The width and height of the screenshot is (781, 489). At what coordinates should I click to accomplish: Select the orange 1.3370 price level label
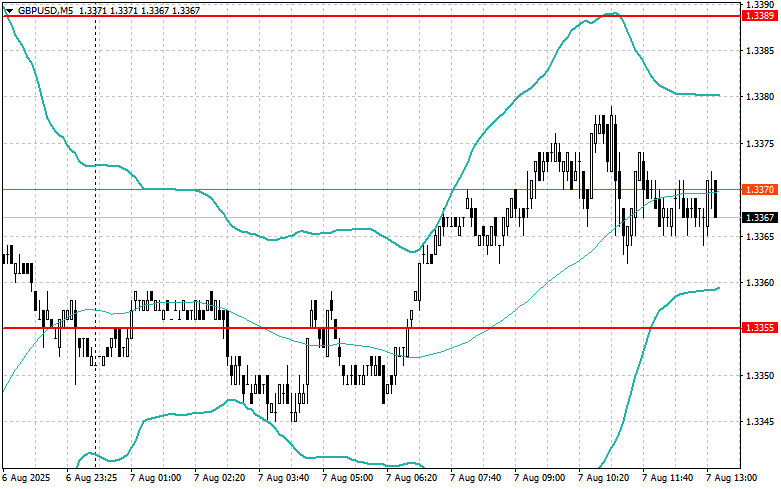(x=760, y=190)
